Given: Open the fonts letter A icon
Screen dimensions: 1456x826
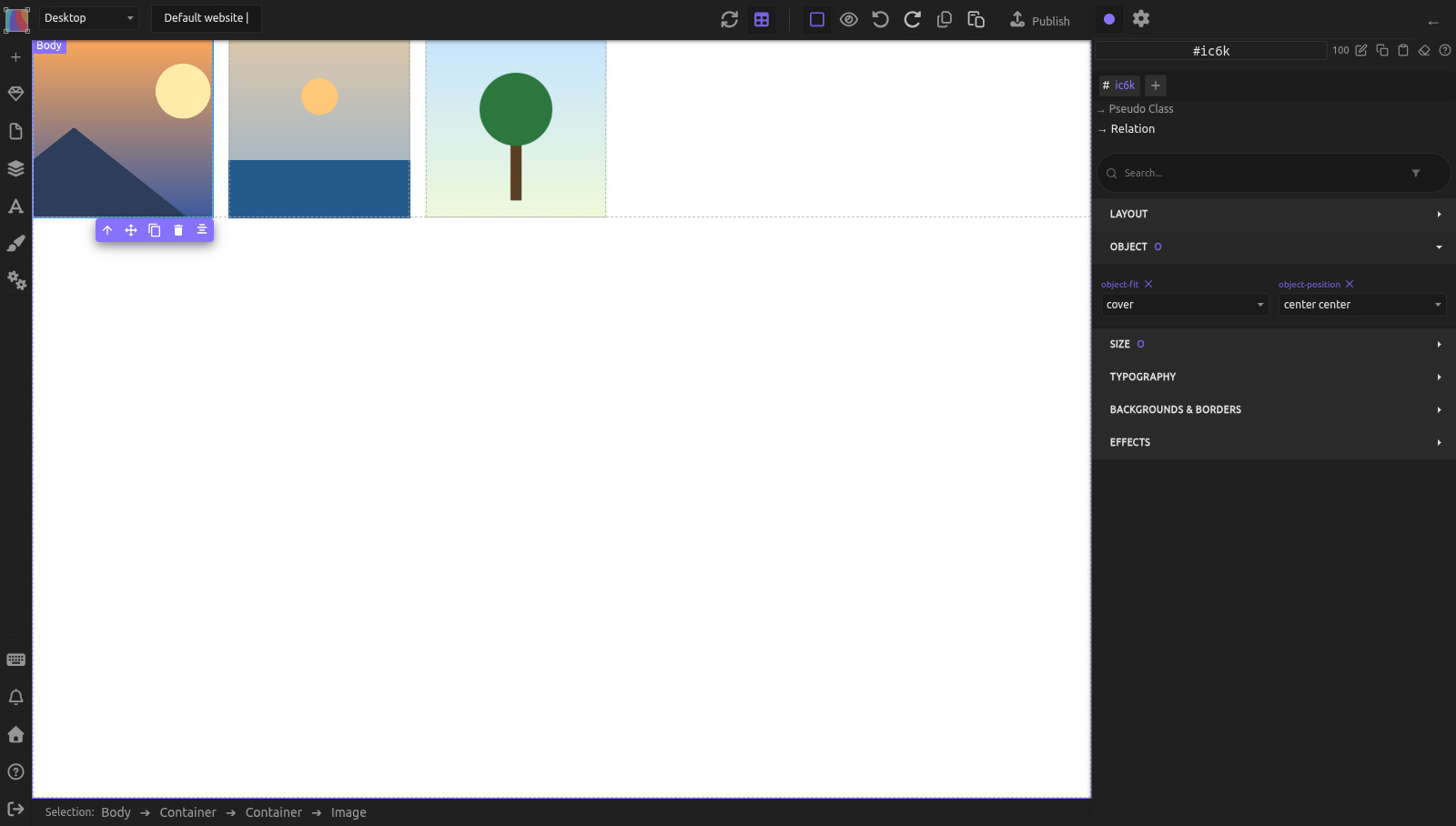Looking at the screenshot, I should tap(15, 206).
